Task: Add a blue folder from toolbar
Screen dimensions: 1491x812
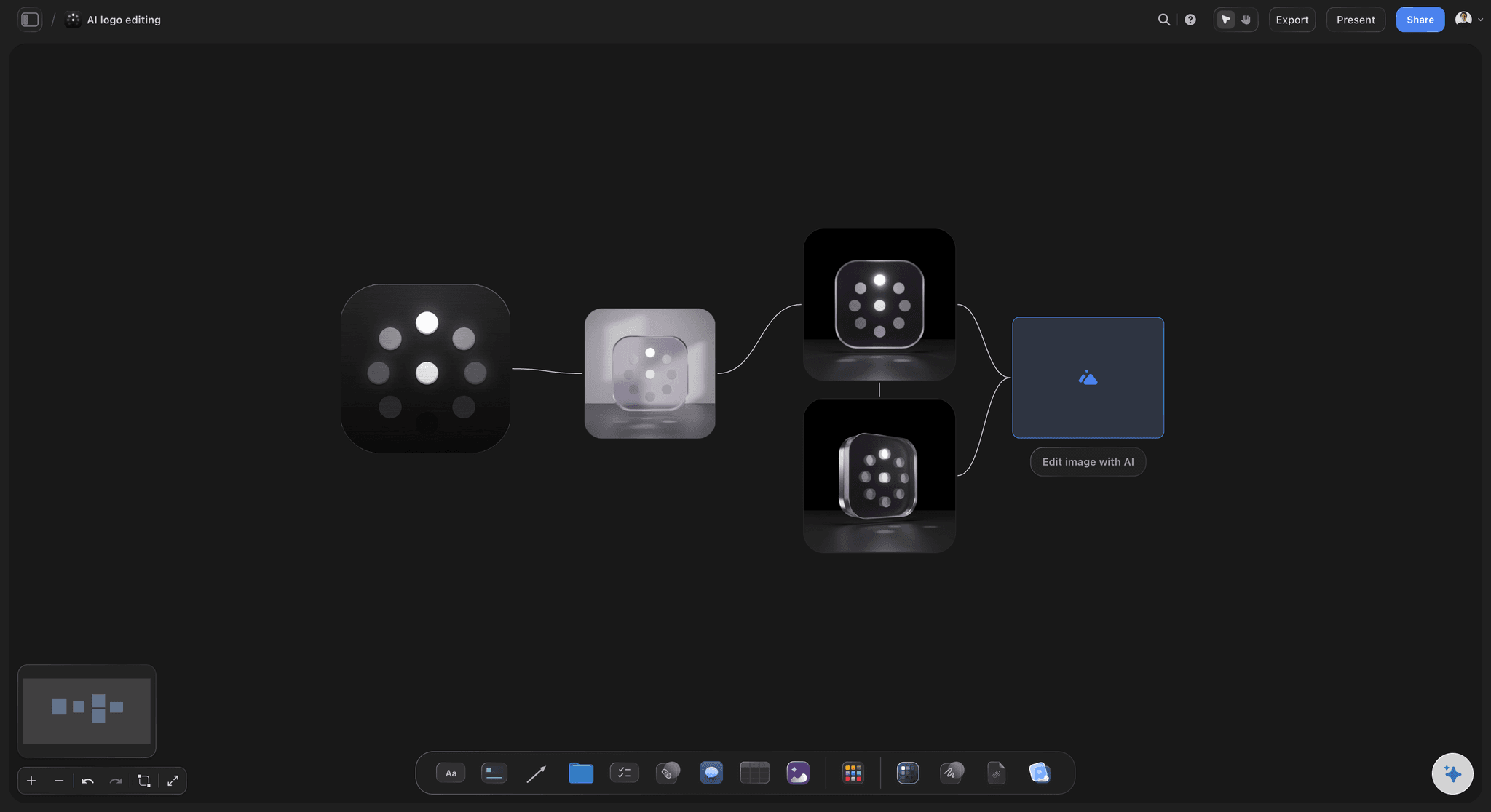Action: (581, 773)
